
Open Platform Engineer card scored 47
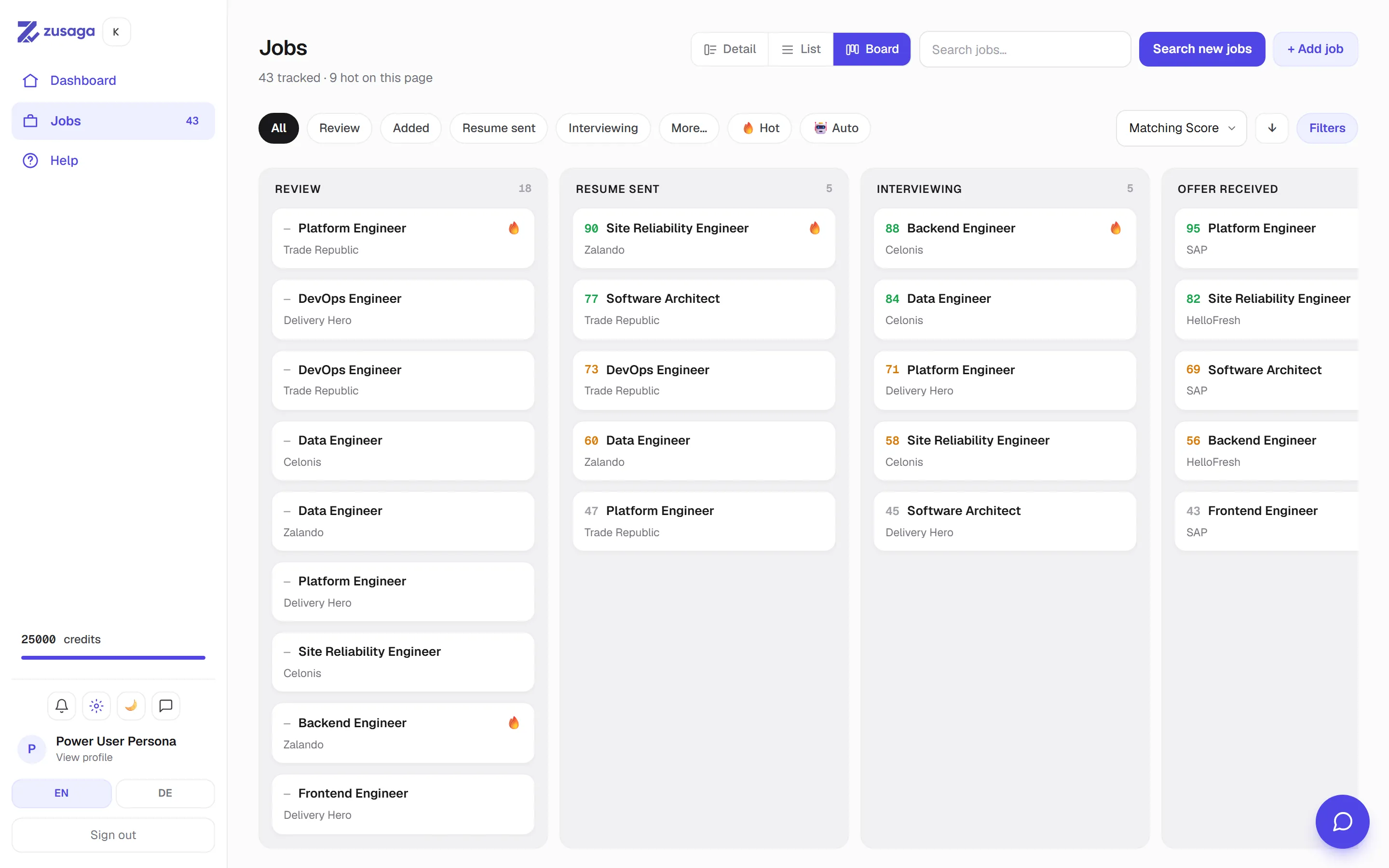(x=704, y=521)
